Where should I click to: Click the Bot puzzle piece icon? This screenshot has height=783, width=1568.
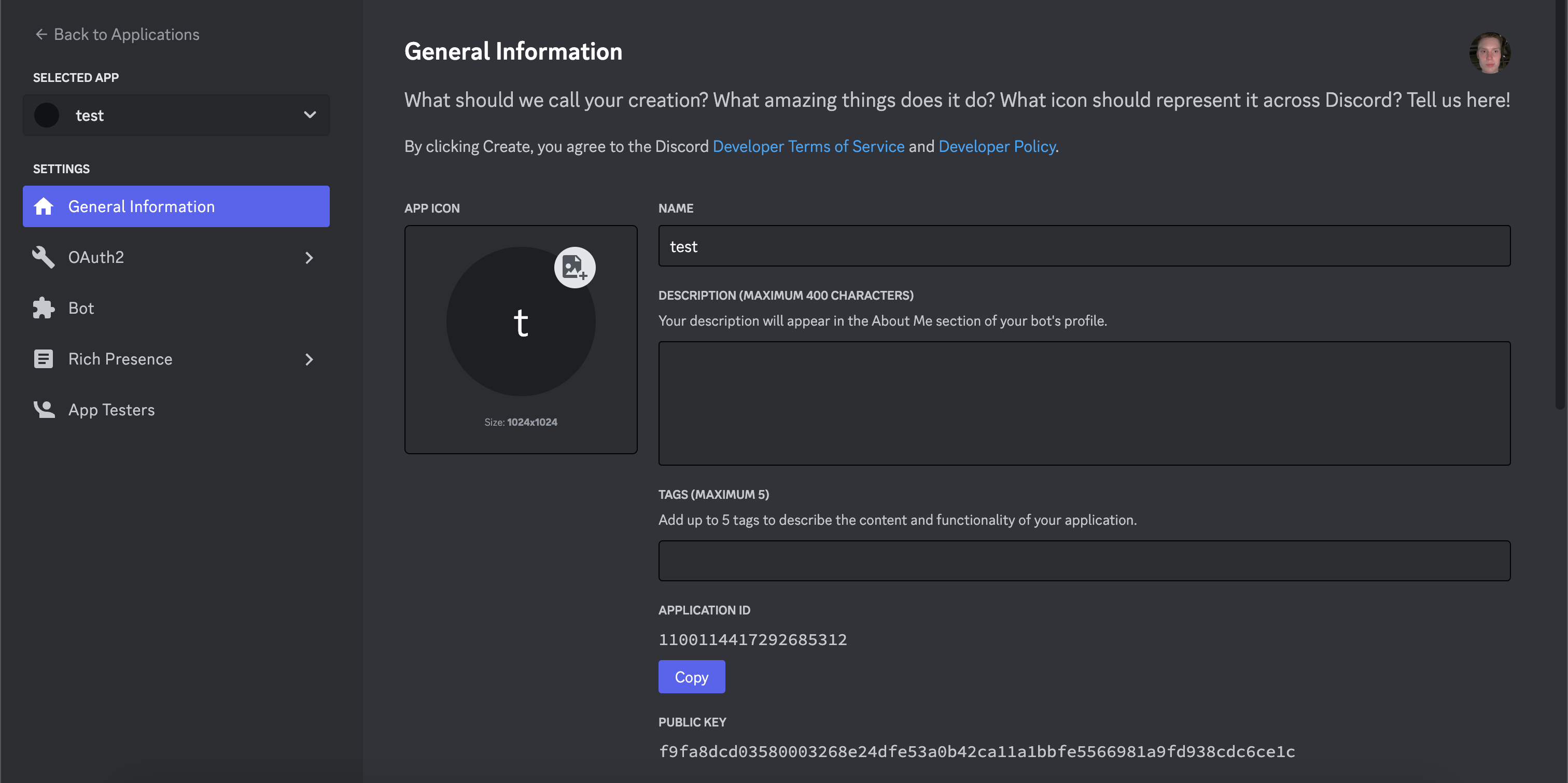(x=43, y=308)
